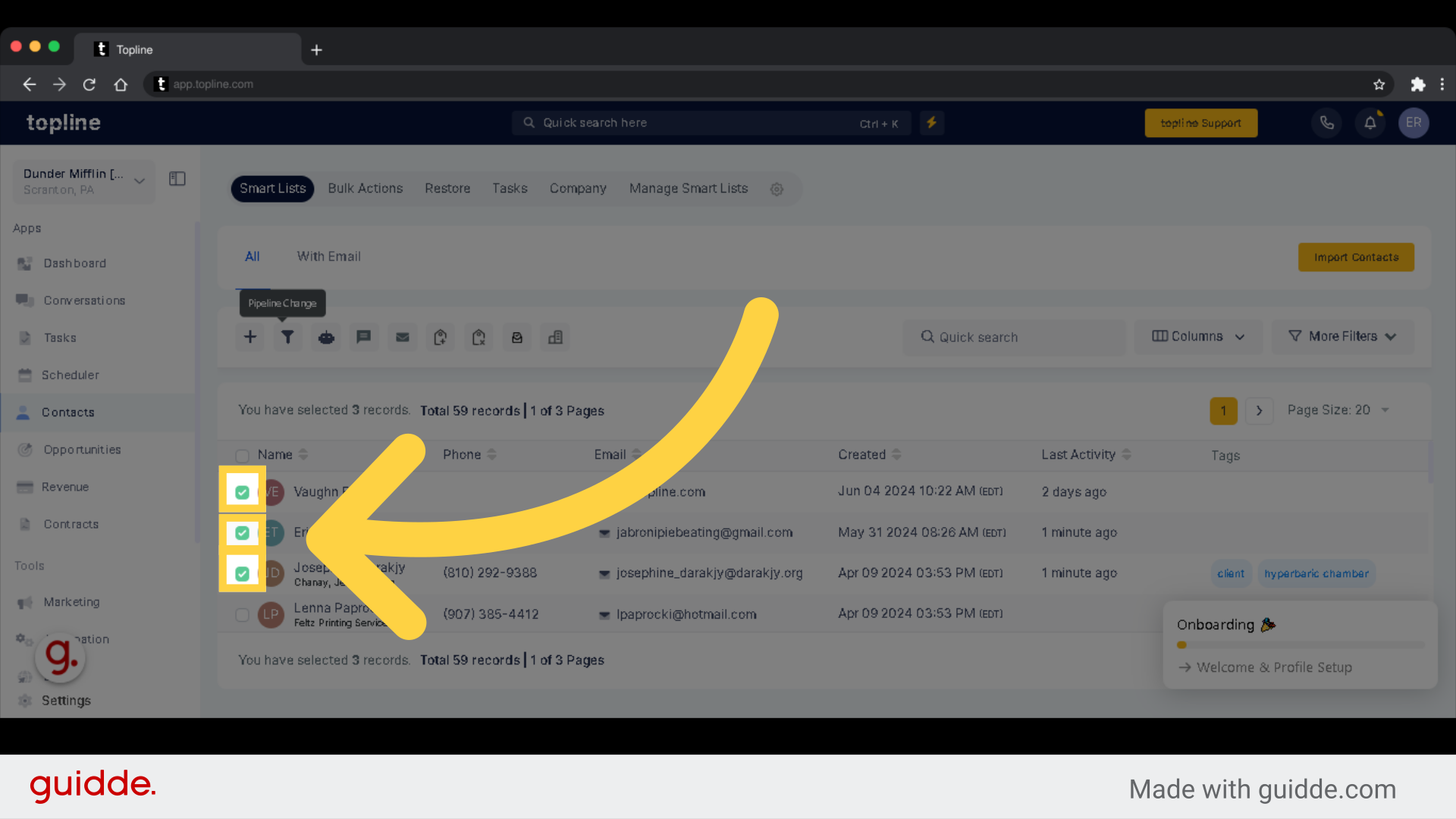Click the Import Contacts button
Image resolution: width=1456 pixels, height=819 pixels.
click(x=1357, y=257)
